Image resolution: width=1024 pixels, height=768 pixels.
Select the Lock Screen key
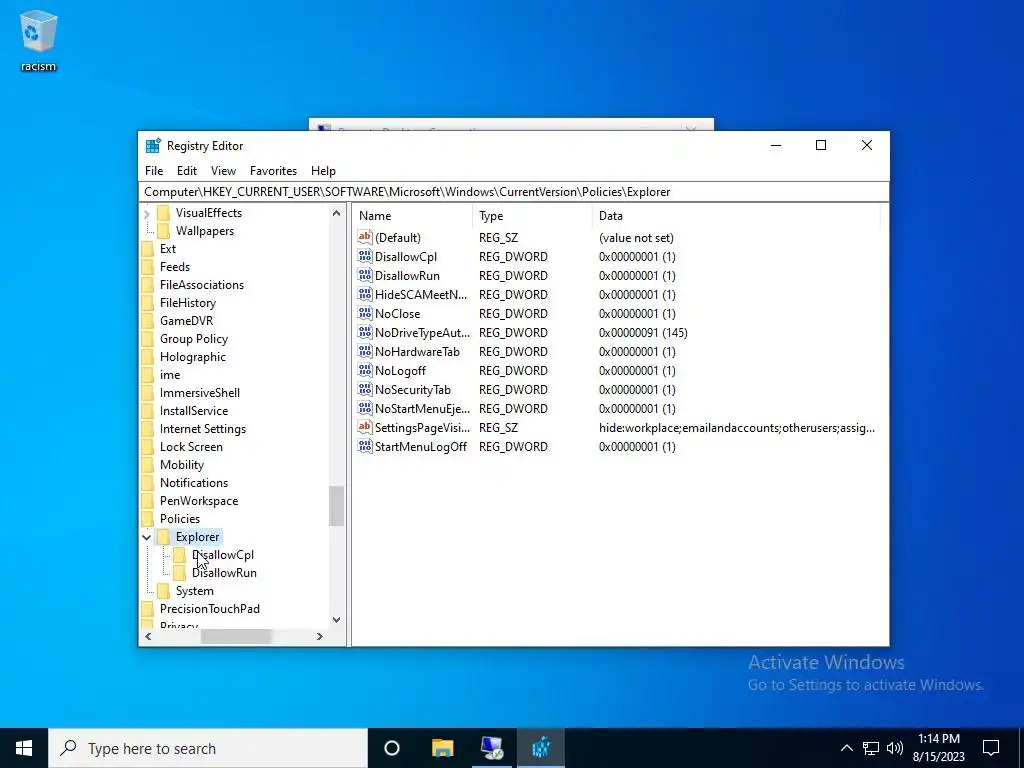[191, 447]
